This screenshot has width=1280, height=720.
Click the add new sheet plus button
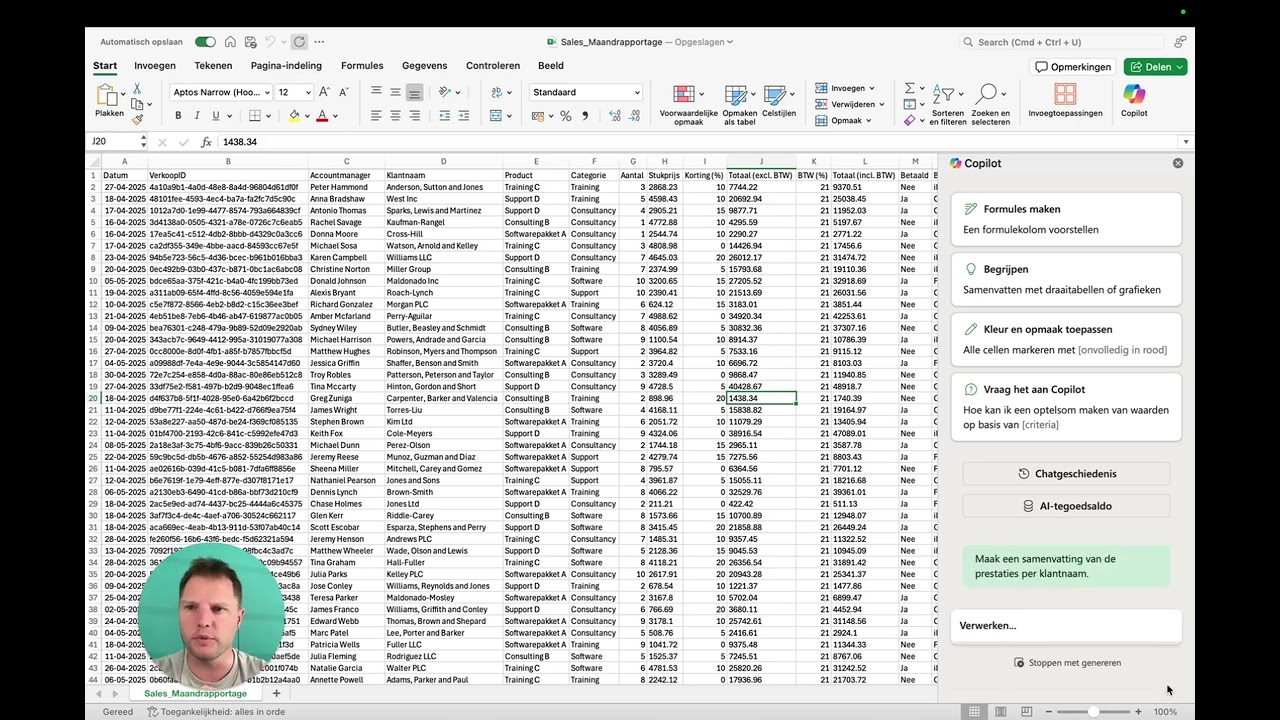click(x=276, y=693)
